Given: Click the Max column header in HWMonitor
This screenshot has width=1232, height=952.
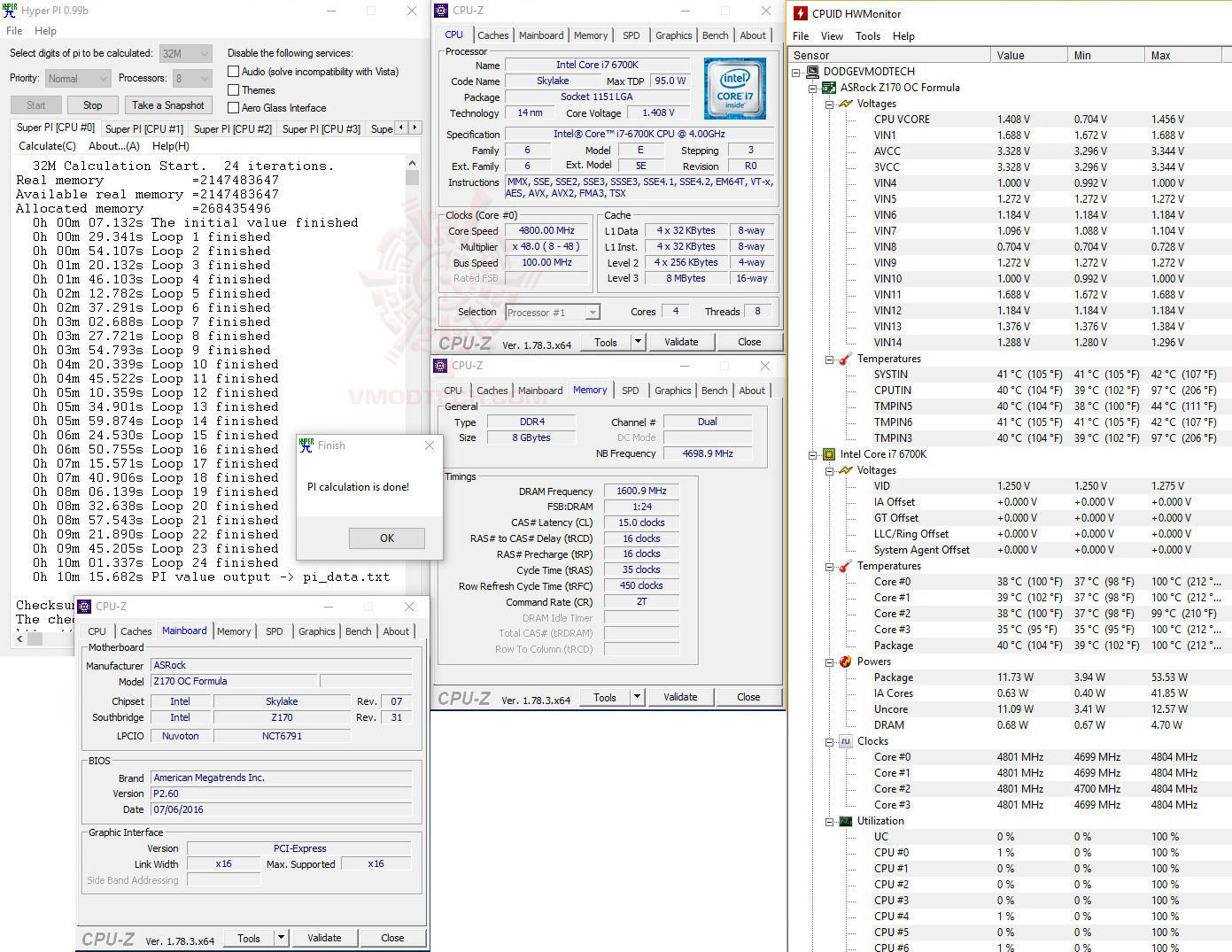Looking at the screenshot, I should tap(1183, 55).
